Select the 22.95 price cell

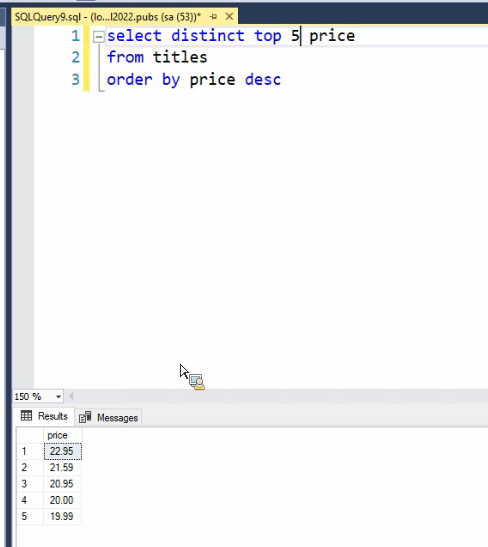click(63, 451)
